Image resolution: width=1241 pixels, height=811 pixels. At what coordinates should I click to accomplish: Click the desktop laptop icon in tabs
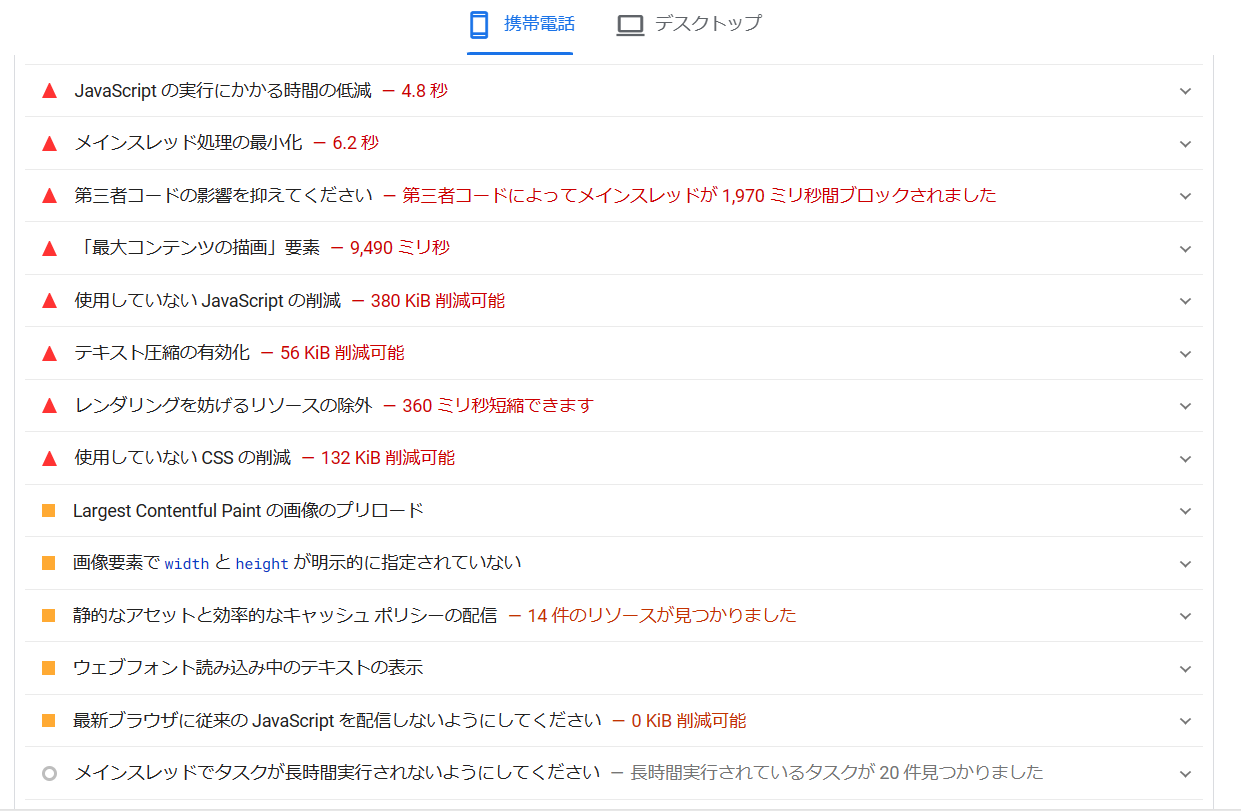(630, 25)
